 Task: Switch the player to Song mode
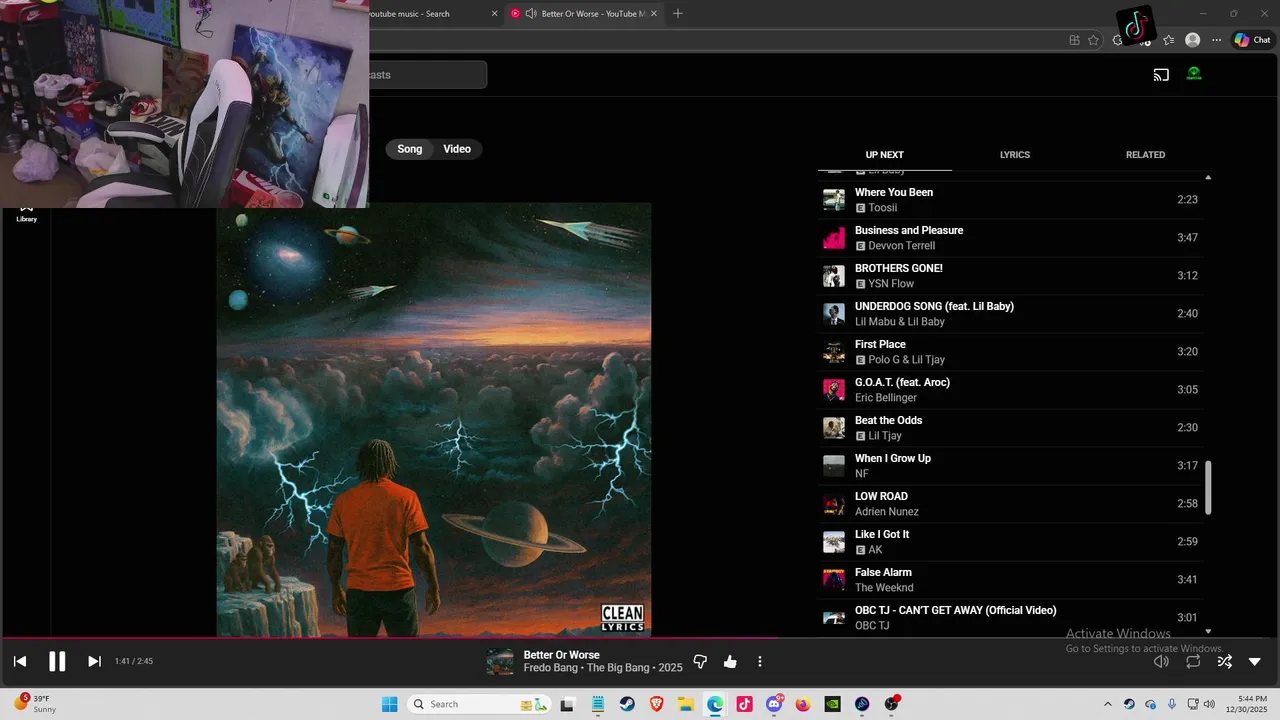(x=410, y=149)
